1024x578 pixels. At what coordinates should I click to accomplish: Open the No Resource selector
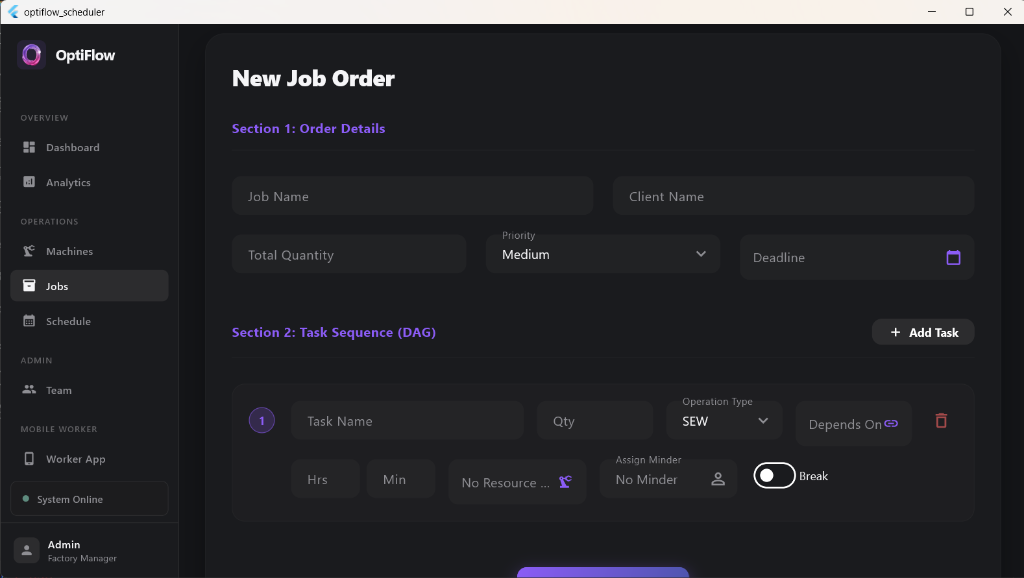click(x=517, y=482)
